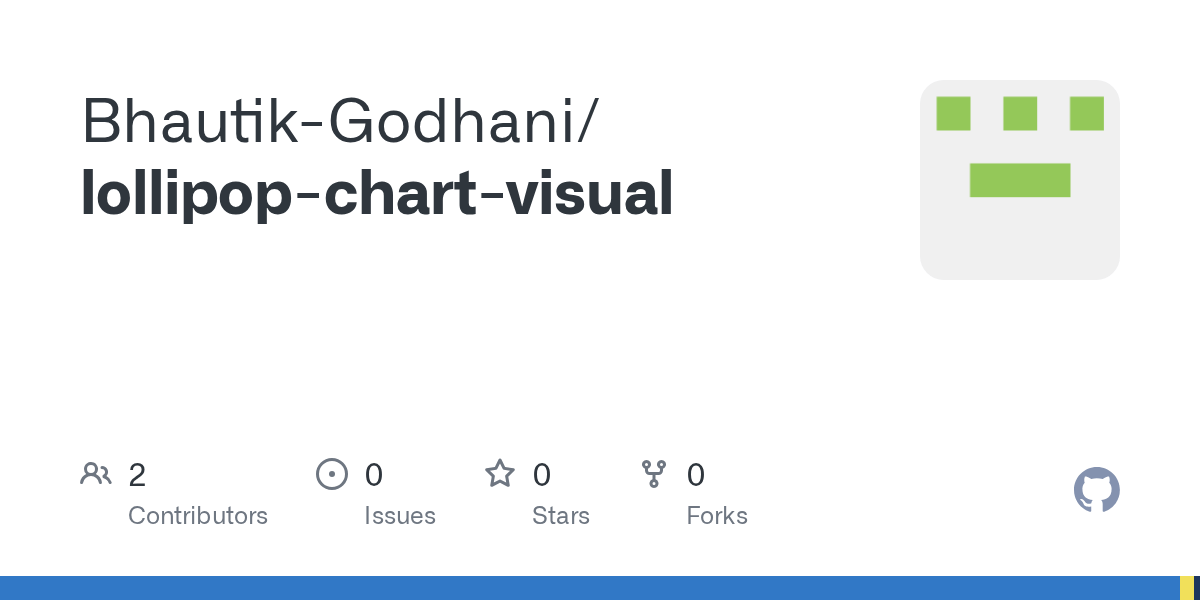Click the dark segment at the bar's end
The width and height of the screenshot is (1200, 600).
click(1197, 588)
